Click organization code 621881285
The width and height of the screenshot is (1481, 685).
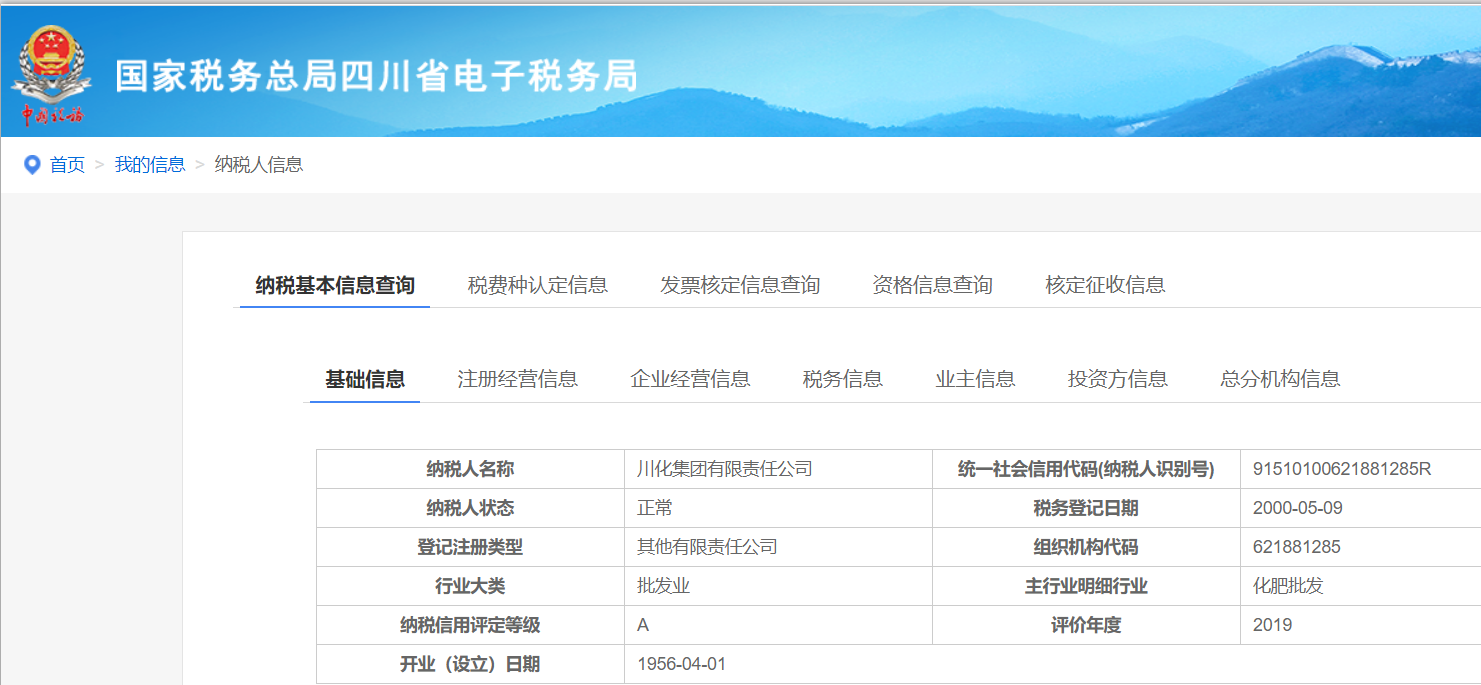(x=1296, y=547)
